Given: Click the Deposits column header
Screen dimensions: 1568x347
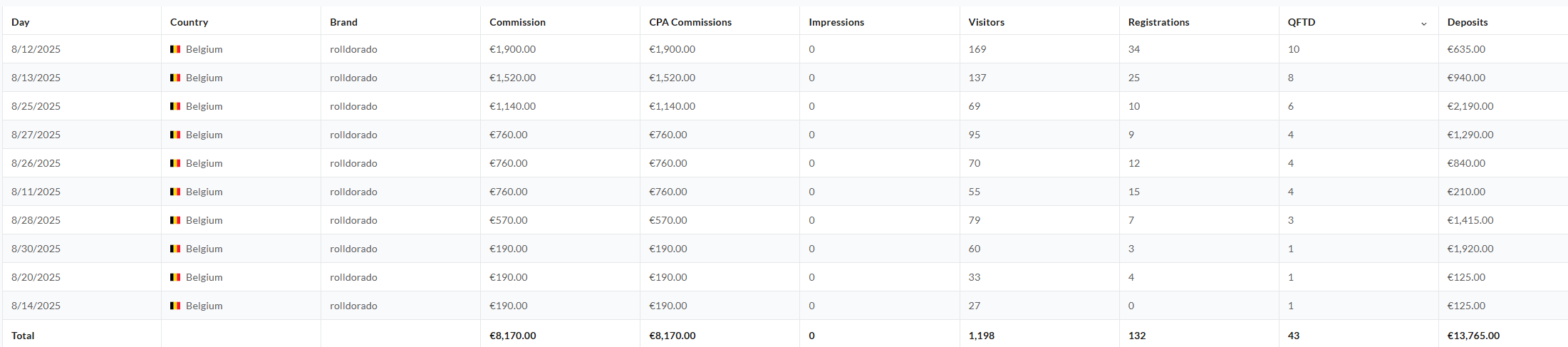Looking at the screenshot, I should (x=1468, y=22).
